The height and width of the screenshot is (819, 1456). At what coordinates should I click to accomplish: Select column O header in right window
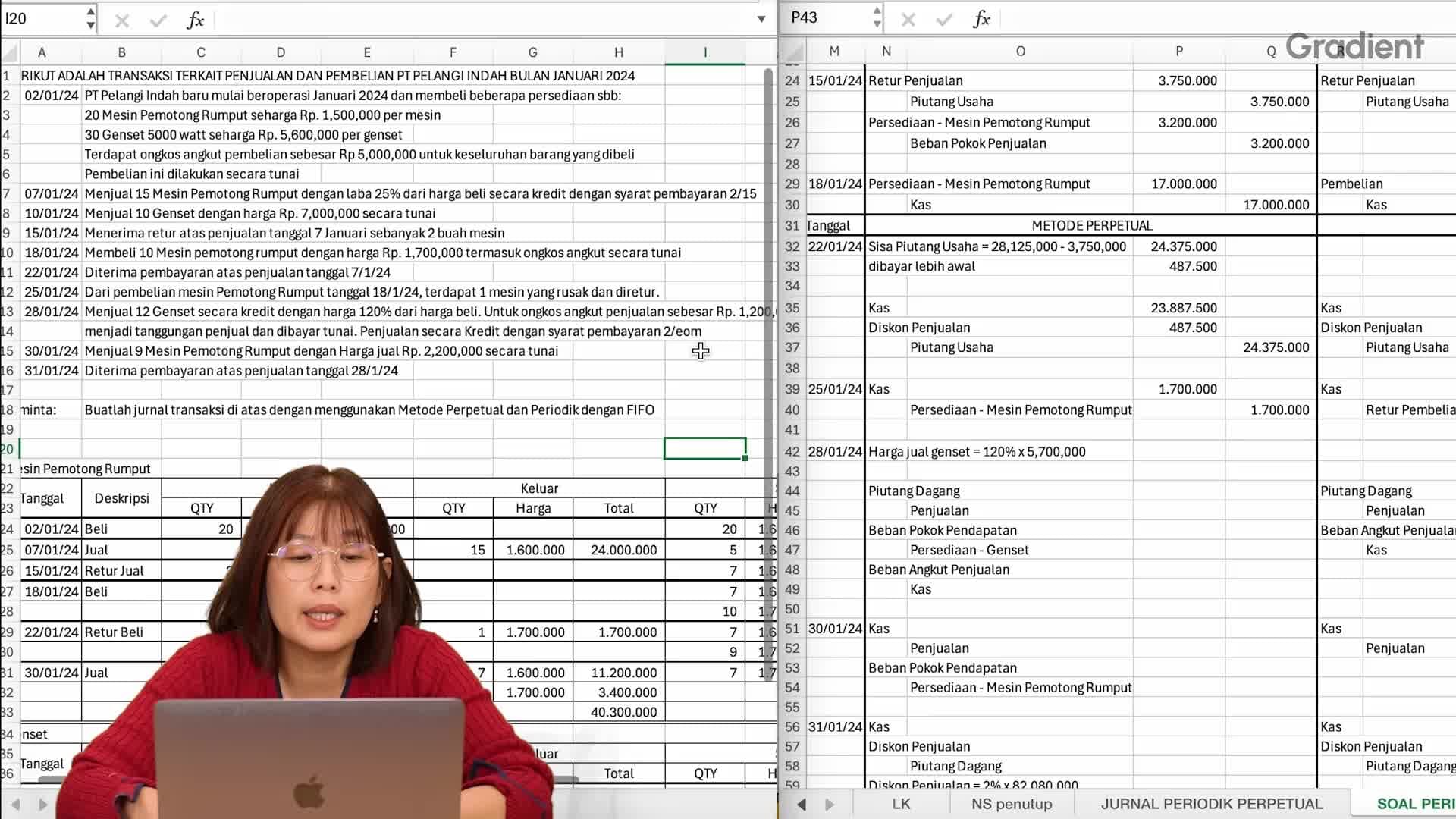(x=1020, y=52)
